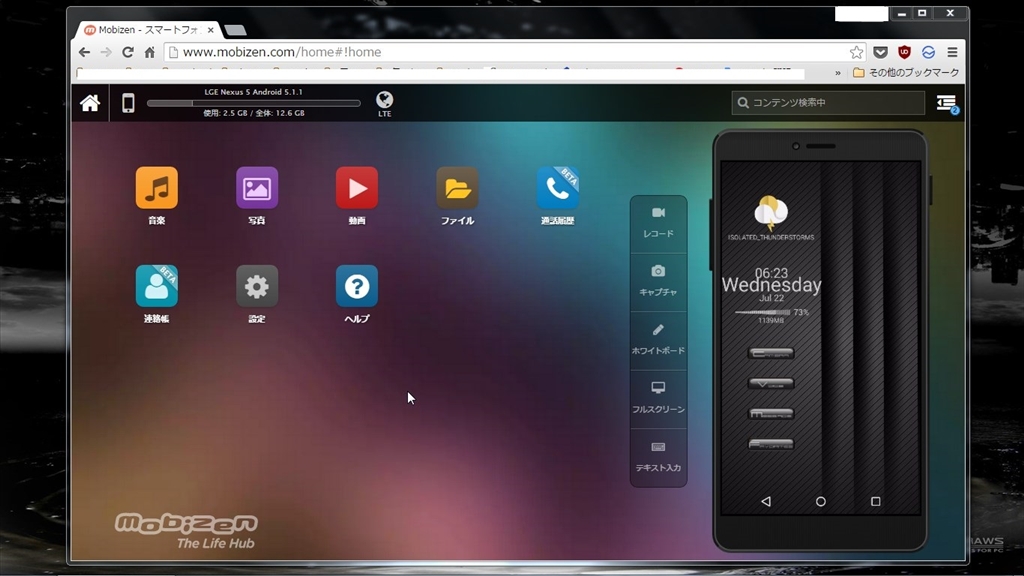The width and height of the screenshot is (1024, 576).
Task: Click the Pocket extension icon
Action: (880, 52)
